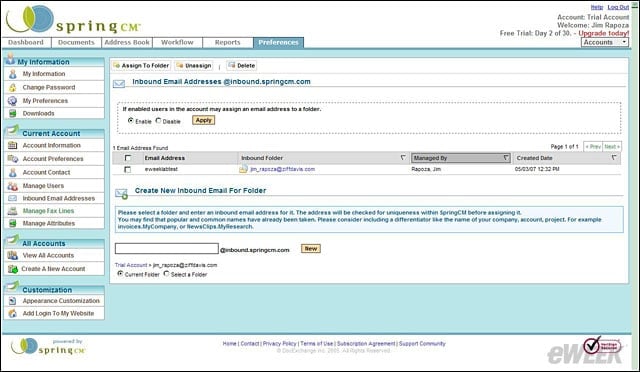Select the Disable radio button
640x372 pixels.
point(158,120)
